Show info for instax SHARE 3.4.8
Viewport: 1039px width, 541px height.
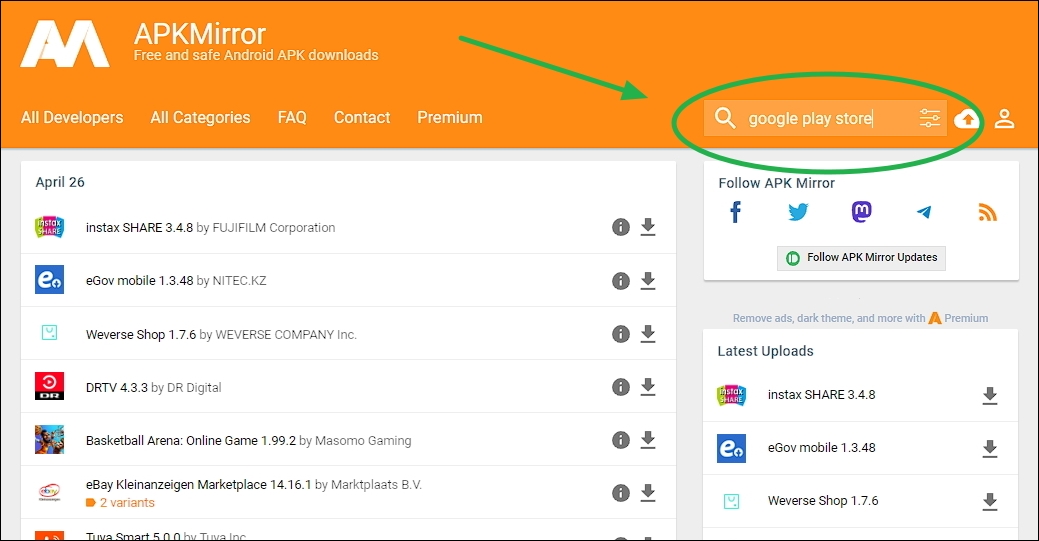(x=621, y=227)
